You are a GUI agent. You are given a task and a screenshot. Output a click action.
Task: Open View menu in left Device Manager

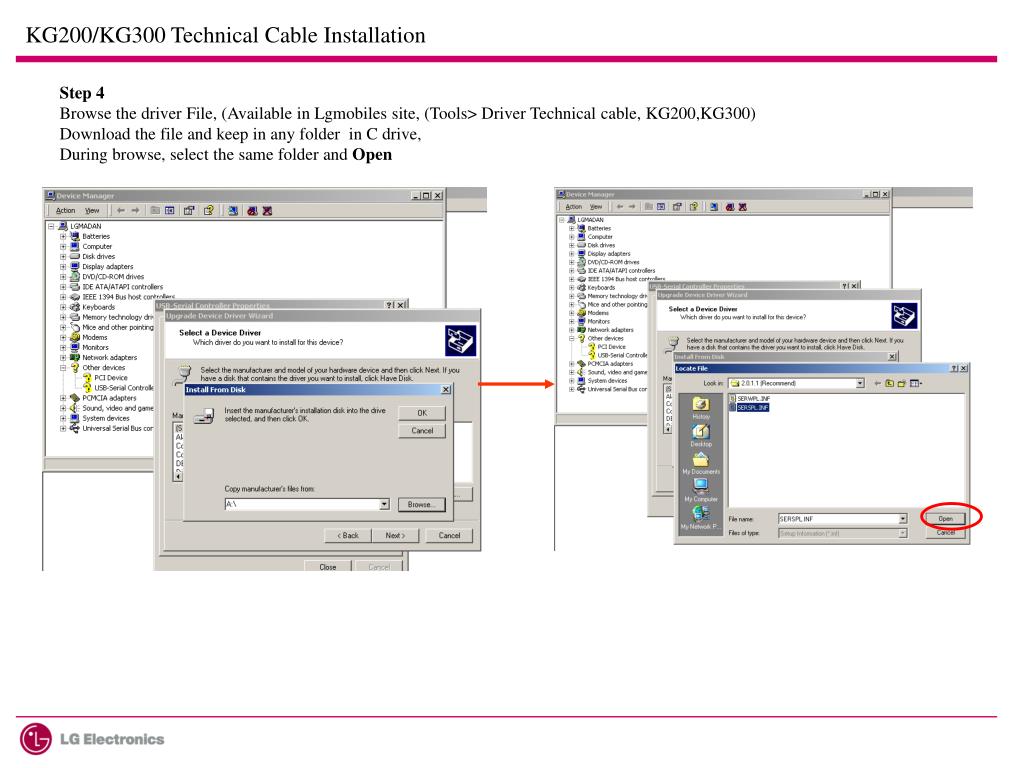92,210
